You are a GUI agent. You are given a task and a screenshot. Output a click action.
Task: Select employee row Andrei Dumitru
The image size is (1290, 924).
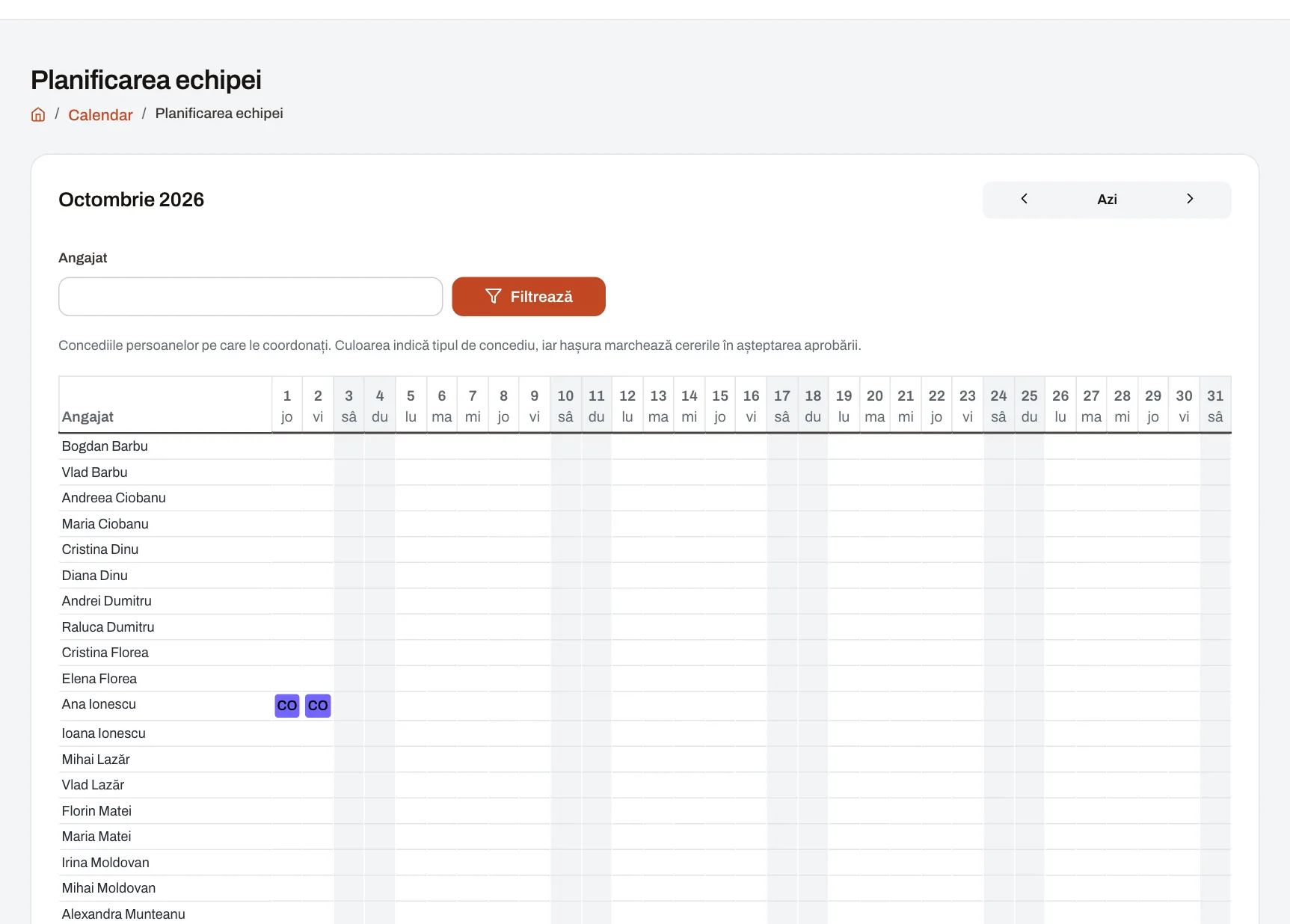[x=645, y=601]
